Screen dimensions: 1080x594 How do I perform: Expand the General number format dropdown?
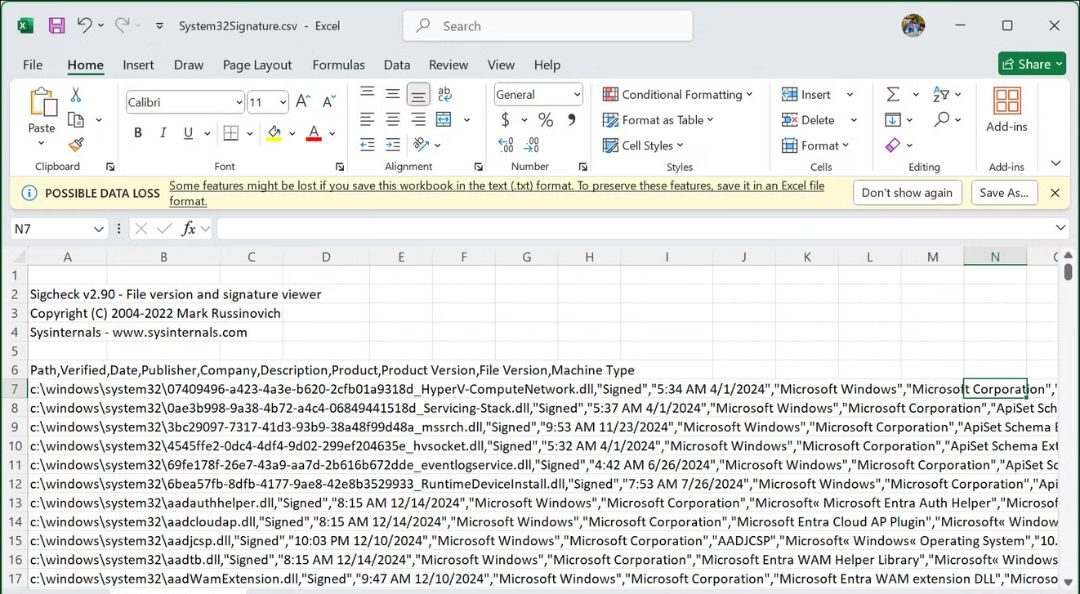coord(577,94)
